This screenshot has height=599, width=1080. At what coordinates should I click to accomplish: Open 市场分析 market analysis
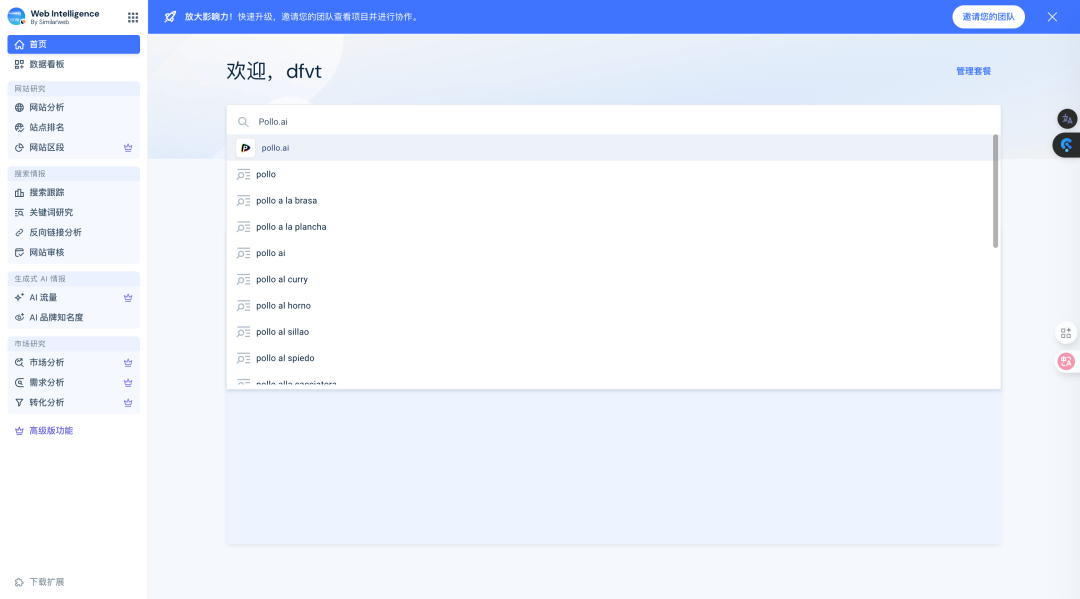click(x=74, y=362)
